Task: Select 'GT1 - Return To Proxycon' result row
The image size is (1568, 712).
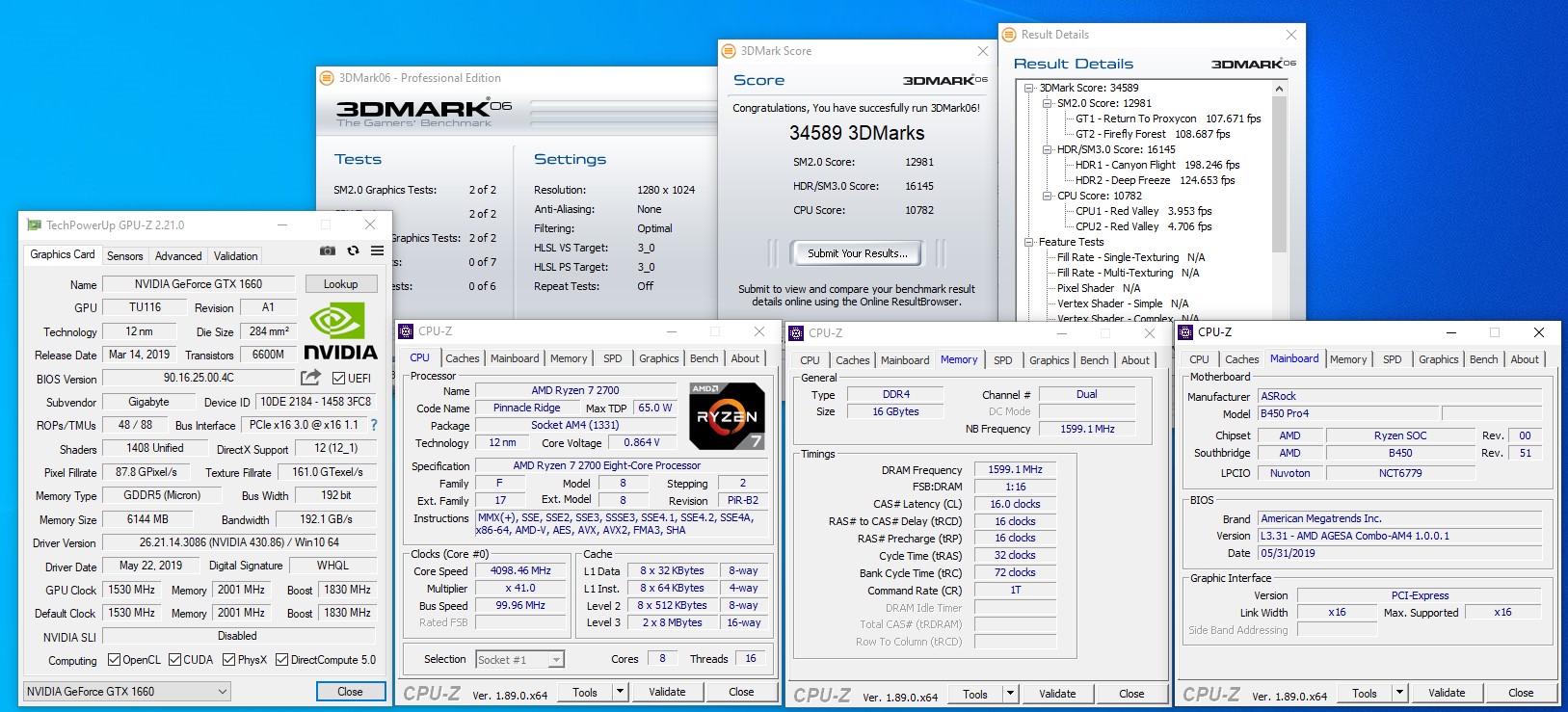Action: pyautogui.click(x=1168, y=119)
